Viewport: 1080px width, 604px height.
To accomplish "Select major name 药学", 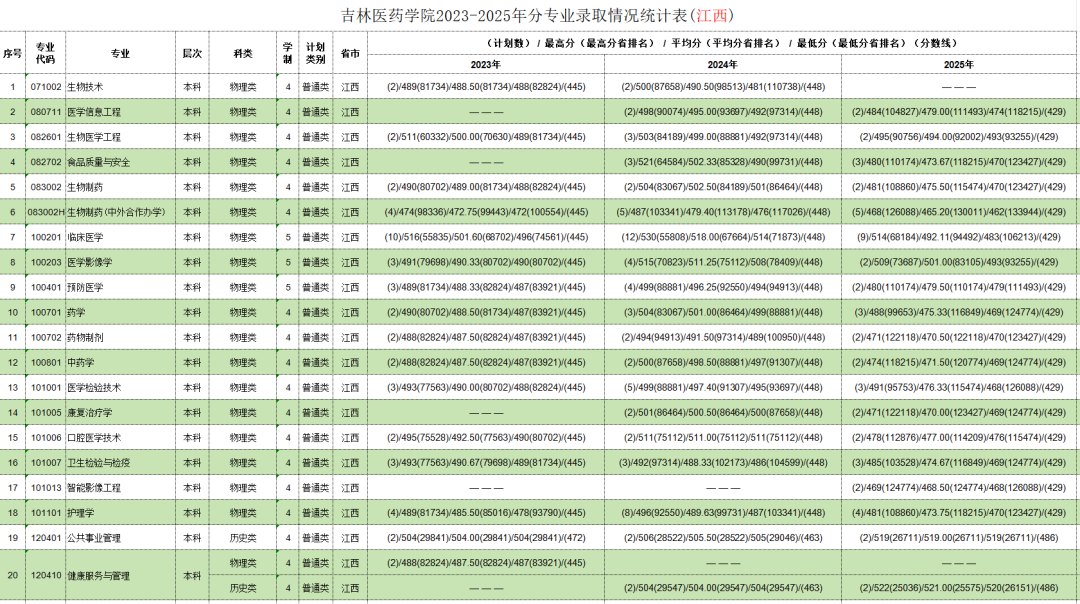I will click(x=76, y=312).
